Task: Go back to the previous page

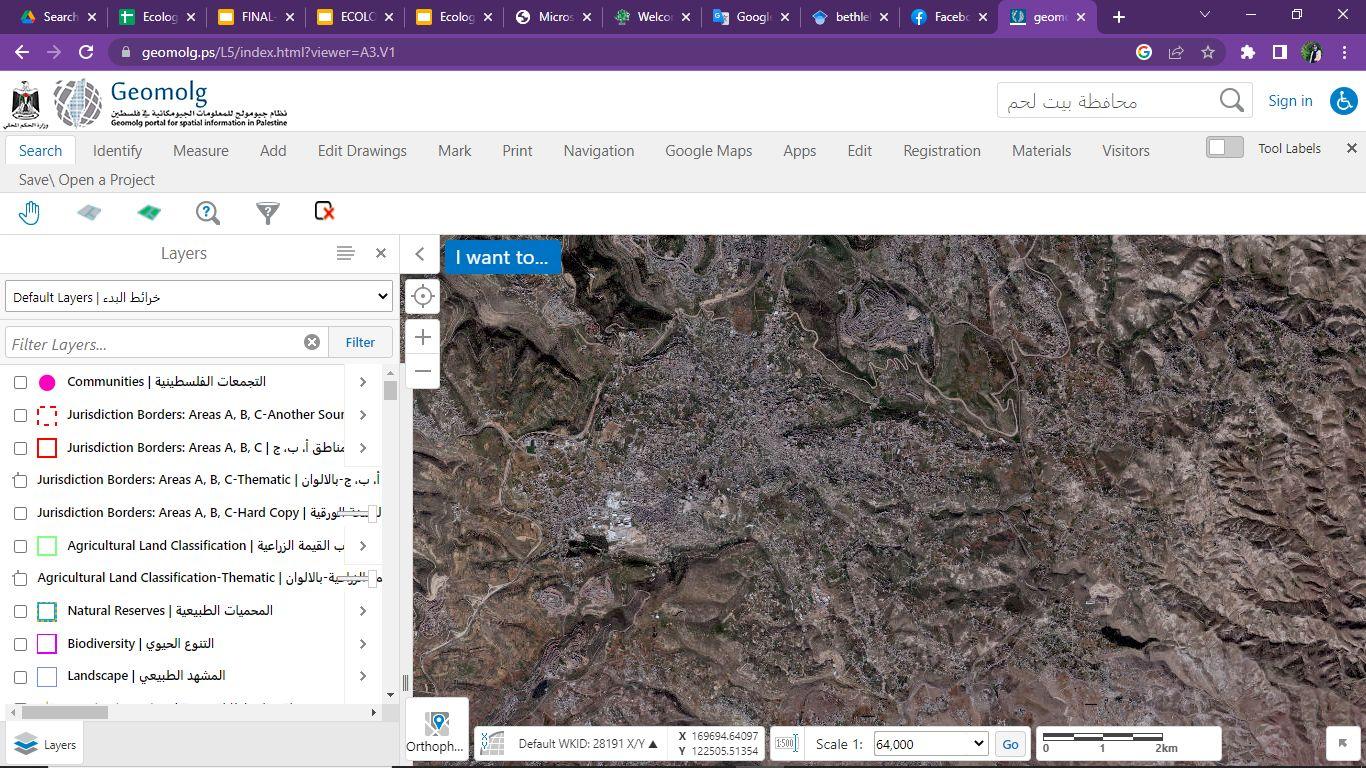Action: coord(22,52)
